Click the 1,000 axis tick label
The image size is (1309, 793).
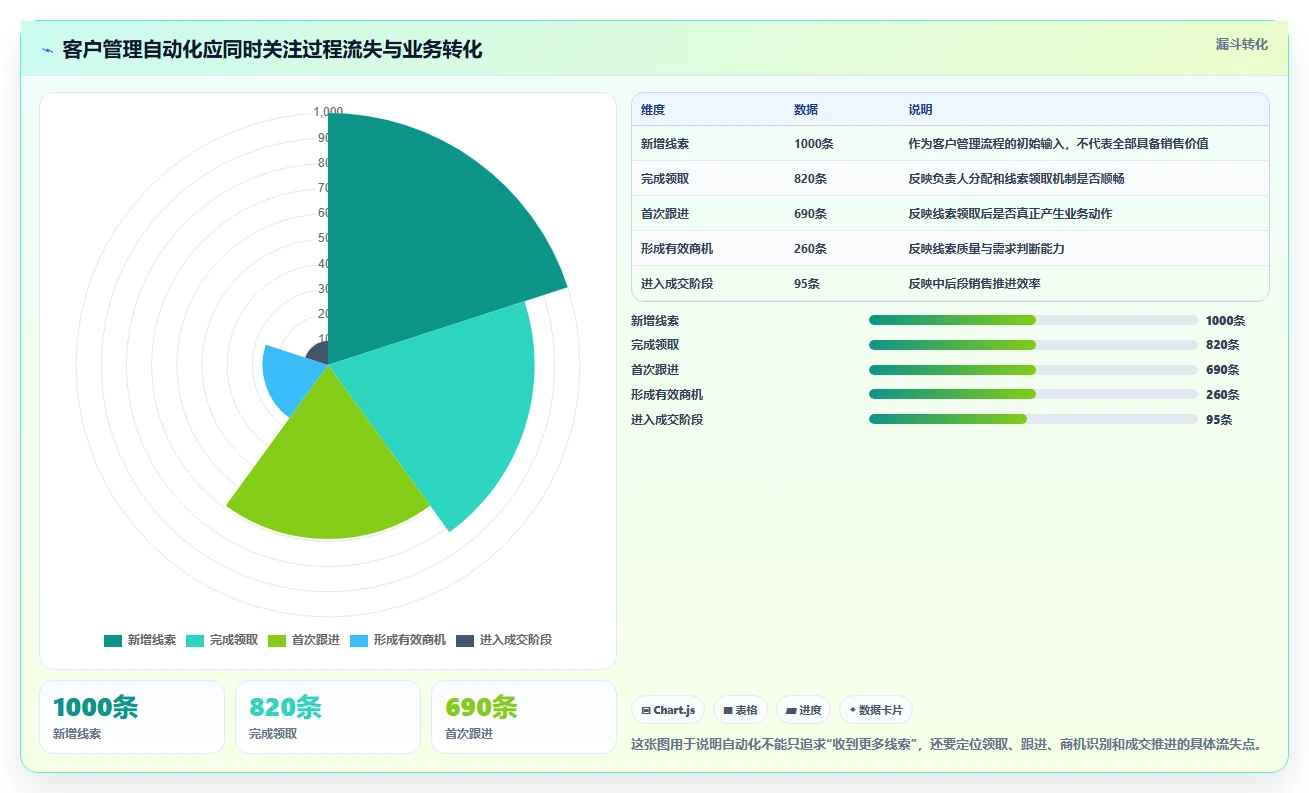click(328, 111)
